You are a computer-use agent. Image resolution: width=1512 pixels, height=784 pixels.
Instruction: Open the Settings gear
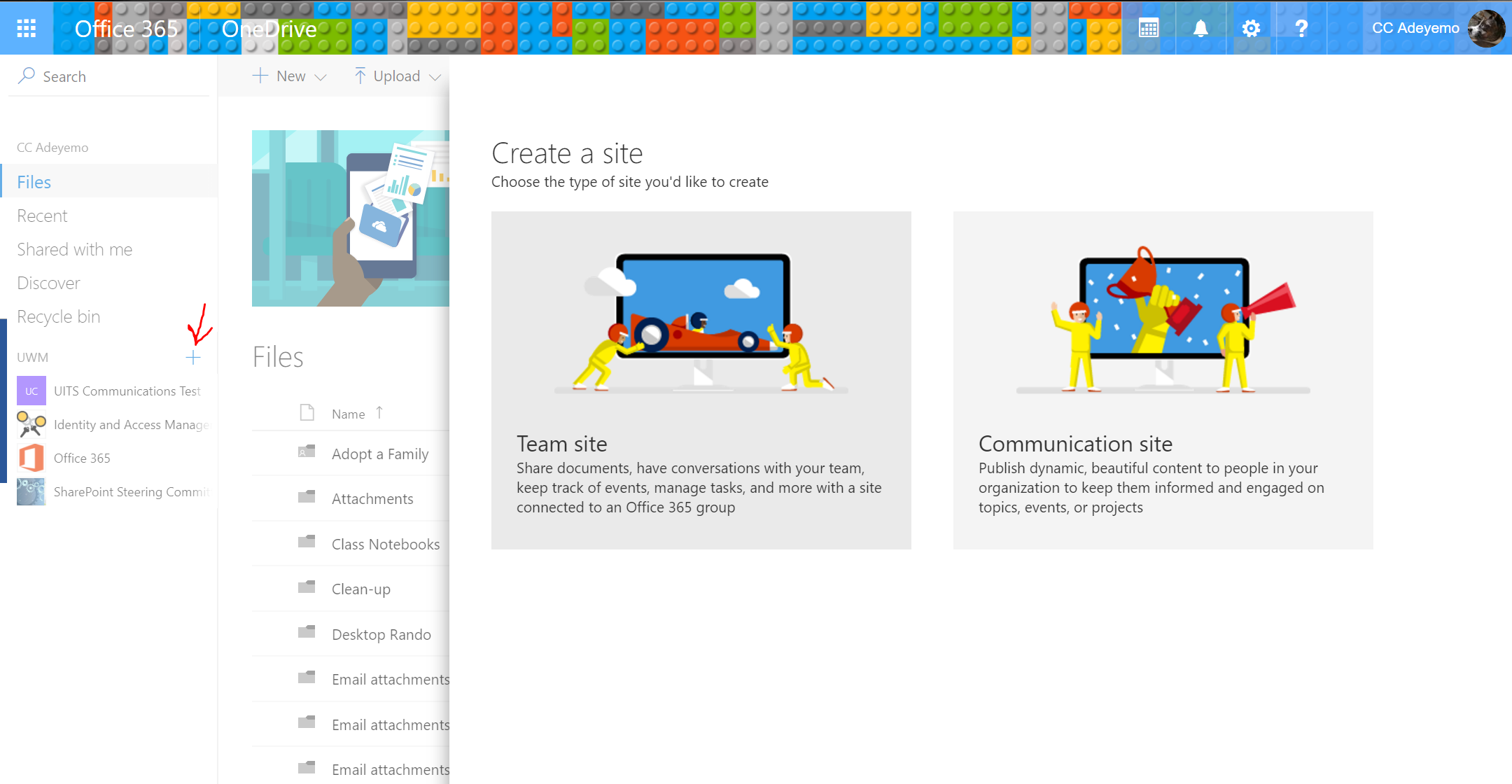click(1250, 28)
